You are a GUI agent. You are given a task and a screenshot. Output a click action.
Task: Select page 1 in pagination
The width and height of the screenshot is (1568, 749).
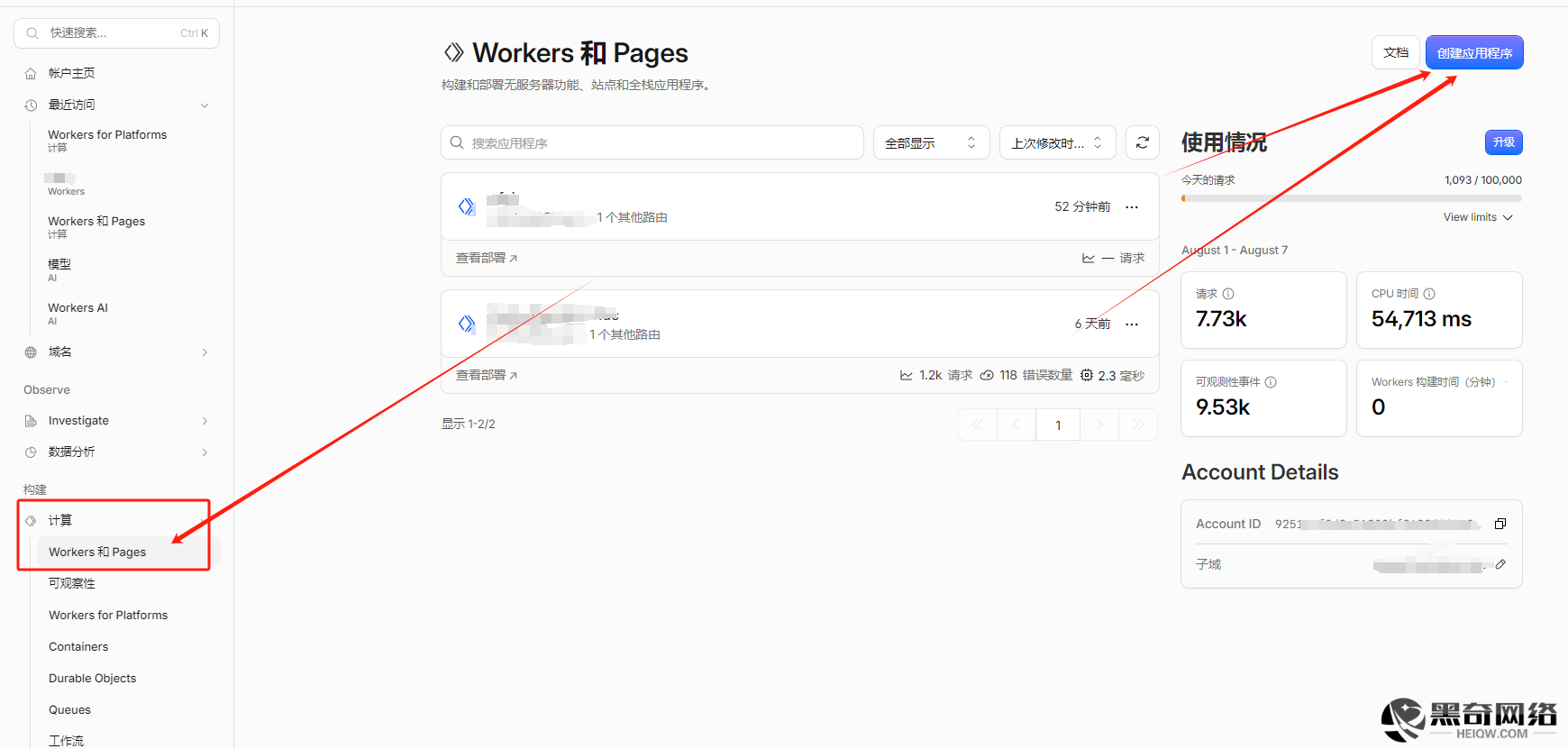tap(1058, 425)
